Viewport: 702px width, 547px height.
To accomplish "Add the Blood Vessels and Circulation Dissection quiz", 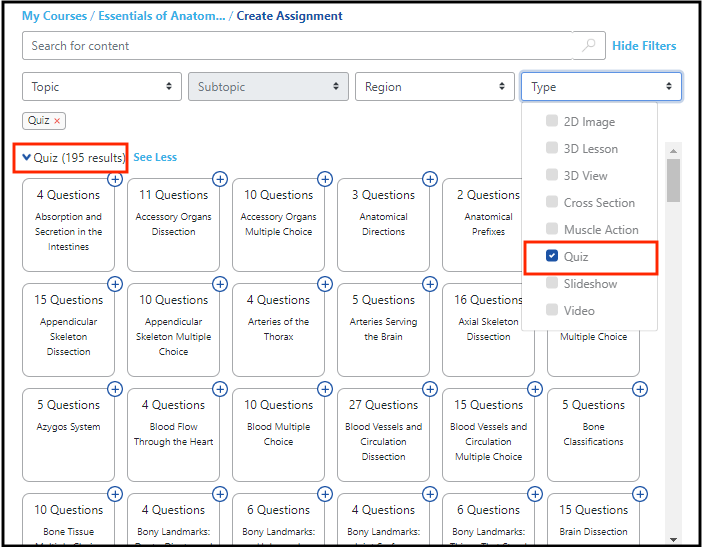I will point(430,389).
